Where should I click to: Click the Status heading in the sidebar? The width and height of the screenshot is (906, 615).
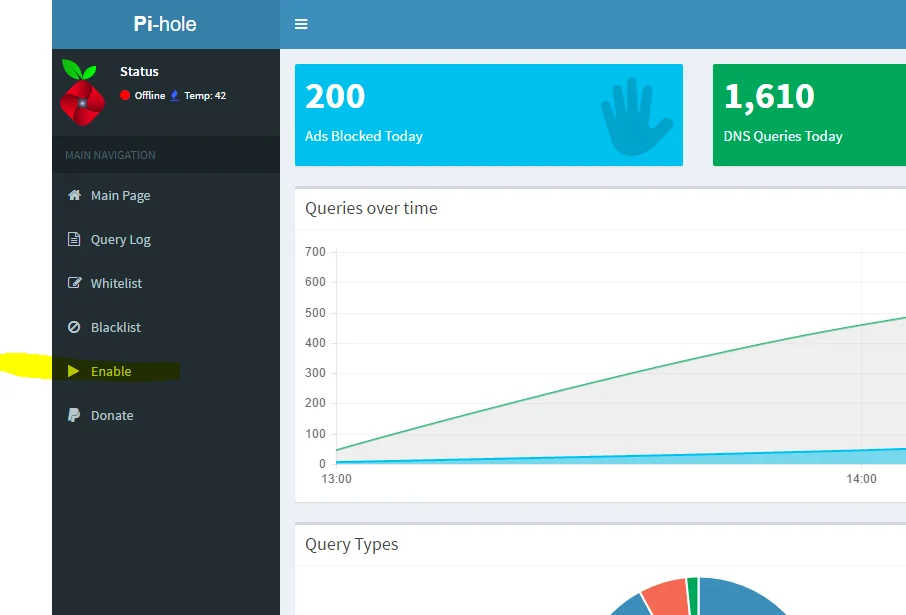coord(139,71)
